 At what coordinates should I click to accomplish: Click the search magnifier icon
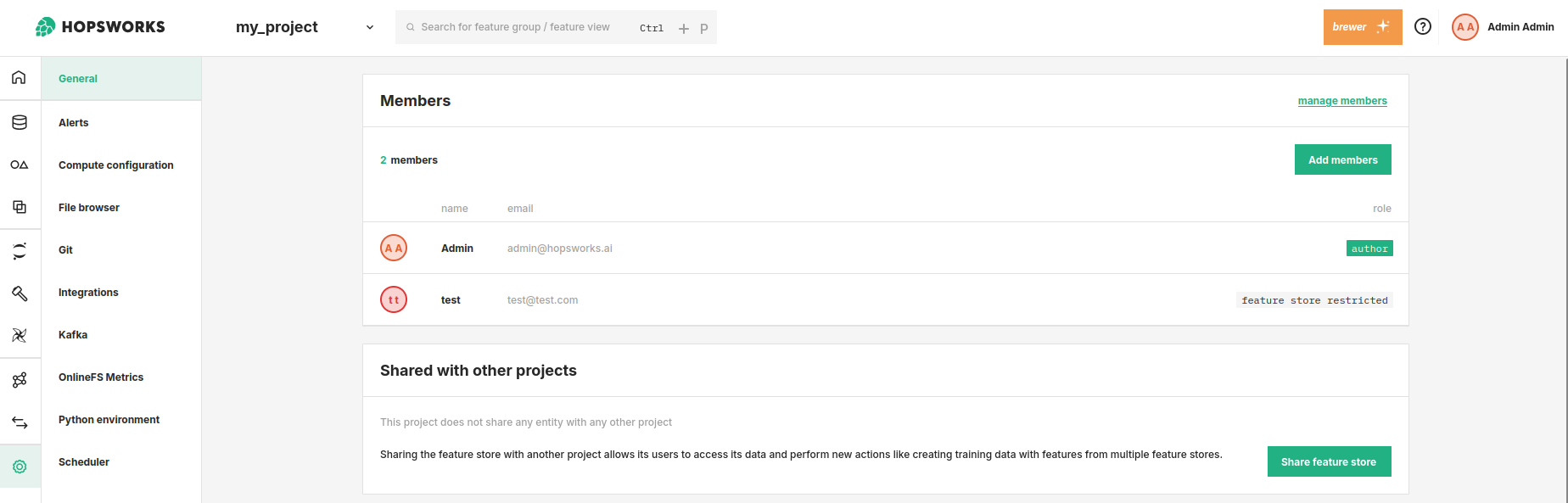(x=411, y=27)
